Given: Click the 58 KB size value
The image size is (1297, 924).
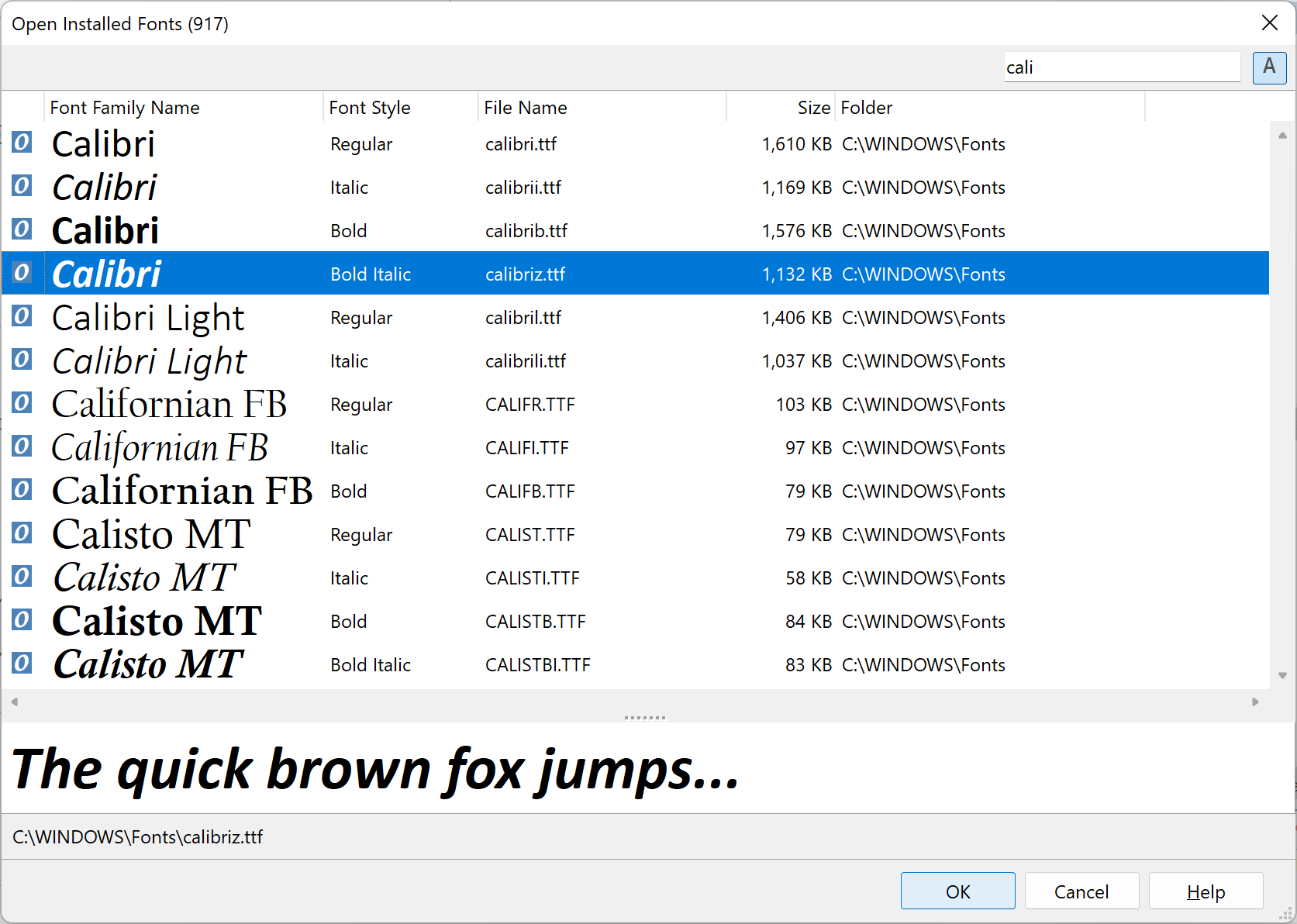Looking at the screenshot, I should 808,578.
